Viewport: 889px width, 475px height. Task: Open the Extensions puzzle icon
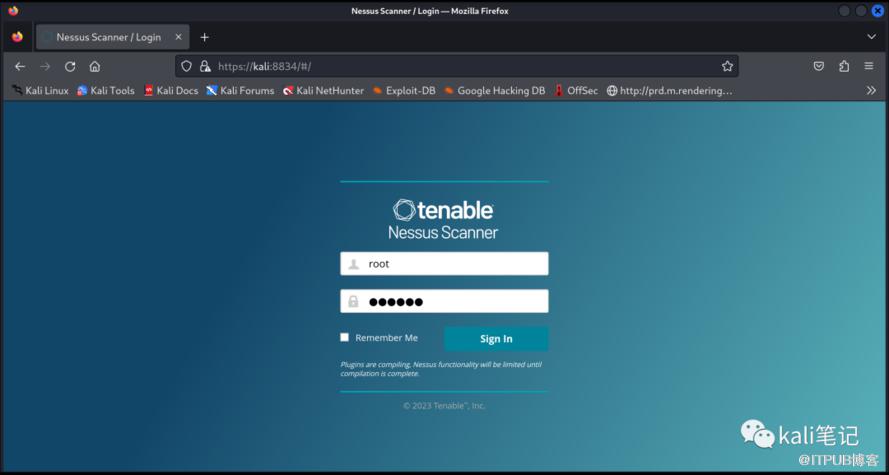[844, 66]
